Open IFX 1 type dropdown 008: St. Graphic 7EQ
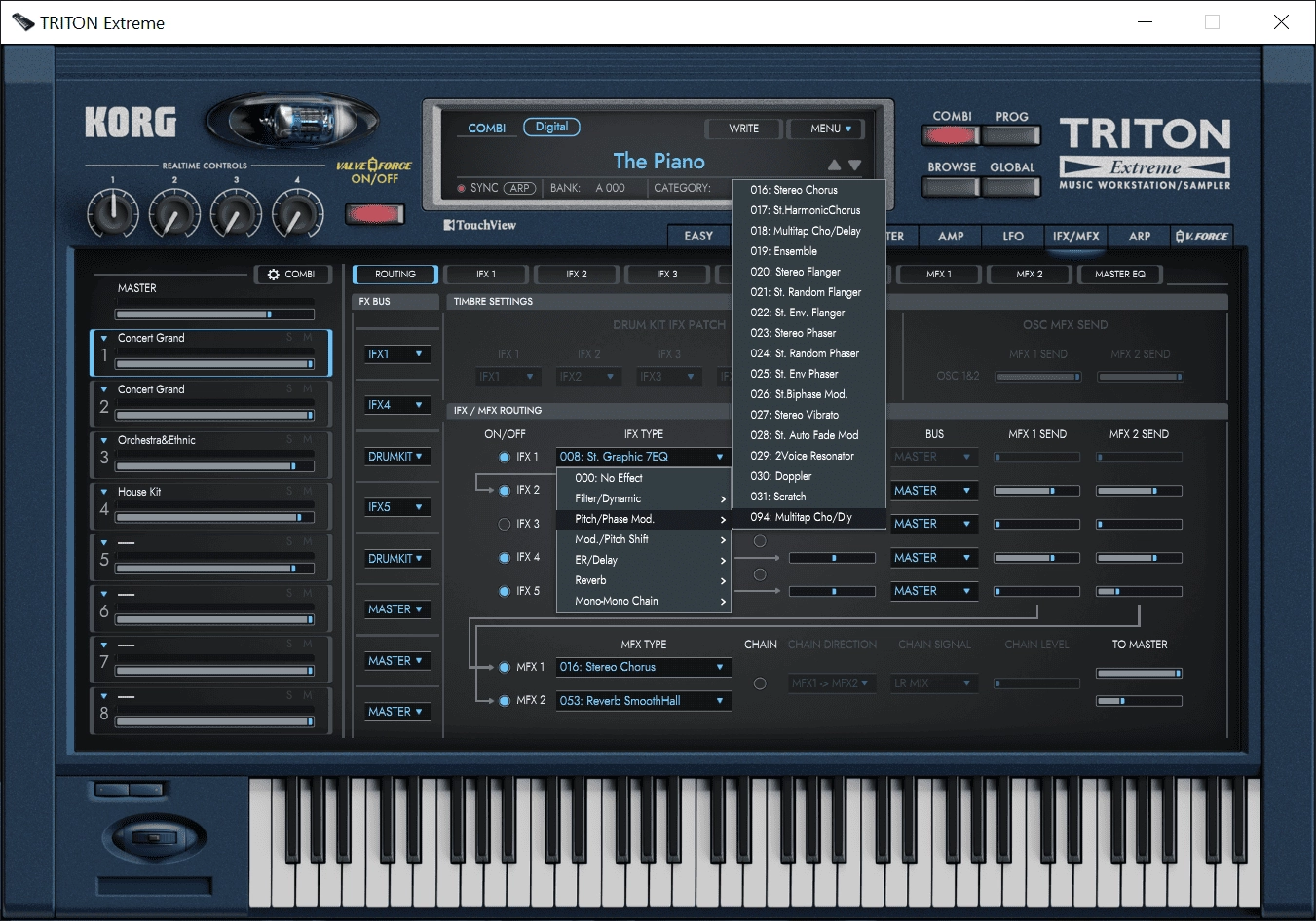 click(643, 457)
